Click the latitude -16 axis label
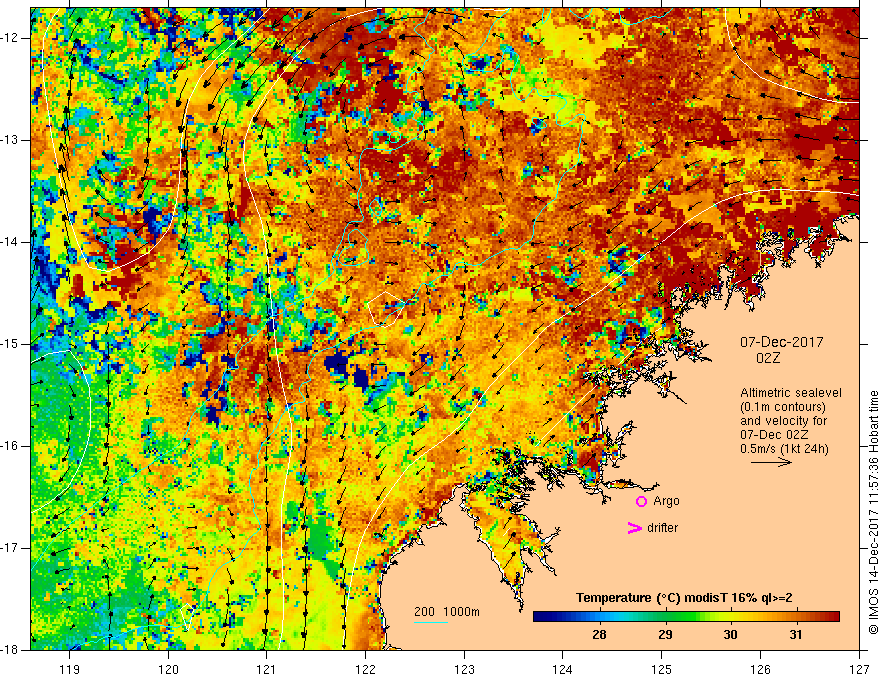Viewport: 880px width, 680px height. point(11,447)
